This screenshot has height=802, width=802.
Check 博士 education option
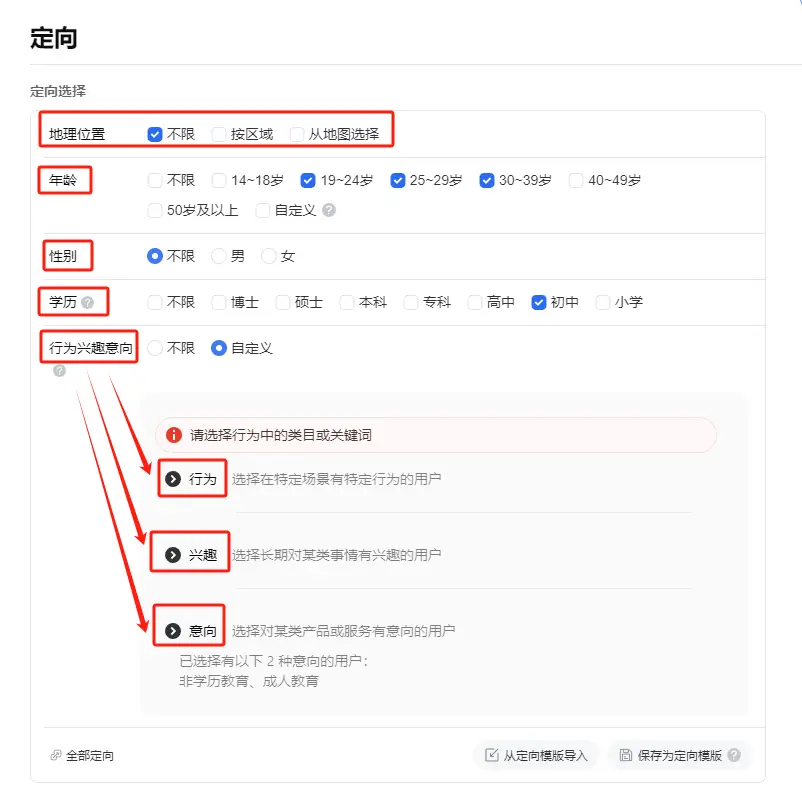(x=219, y=302)
